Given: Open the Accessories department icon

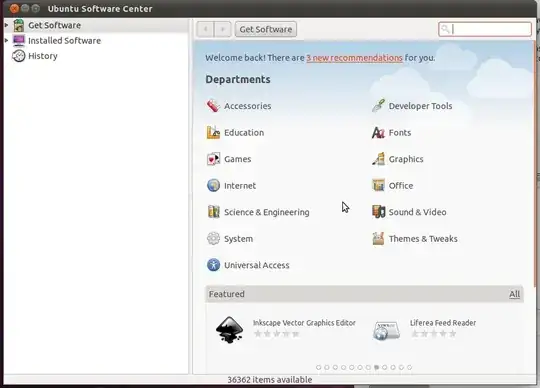Looking at the screenshot, I should pyautogui.click(x=213, y=106).
